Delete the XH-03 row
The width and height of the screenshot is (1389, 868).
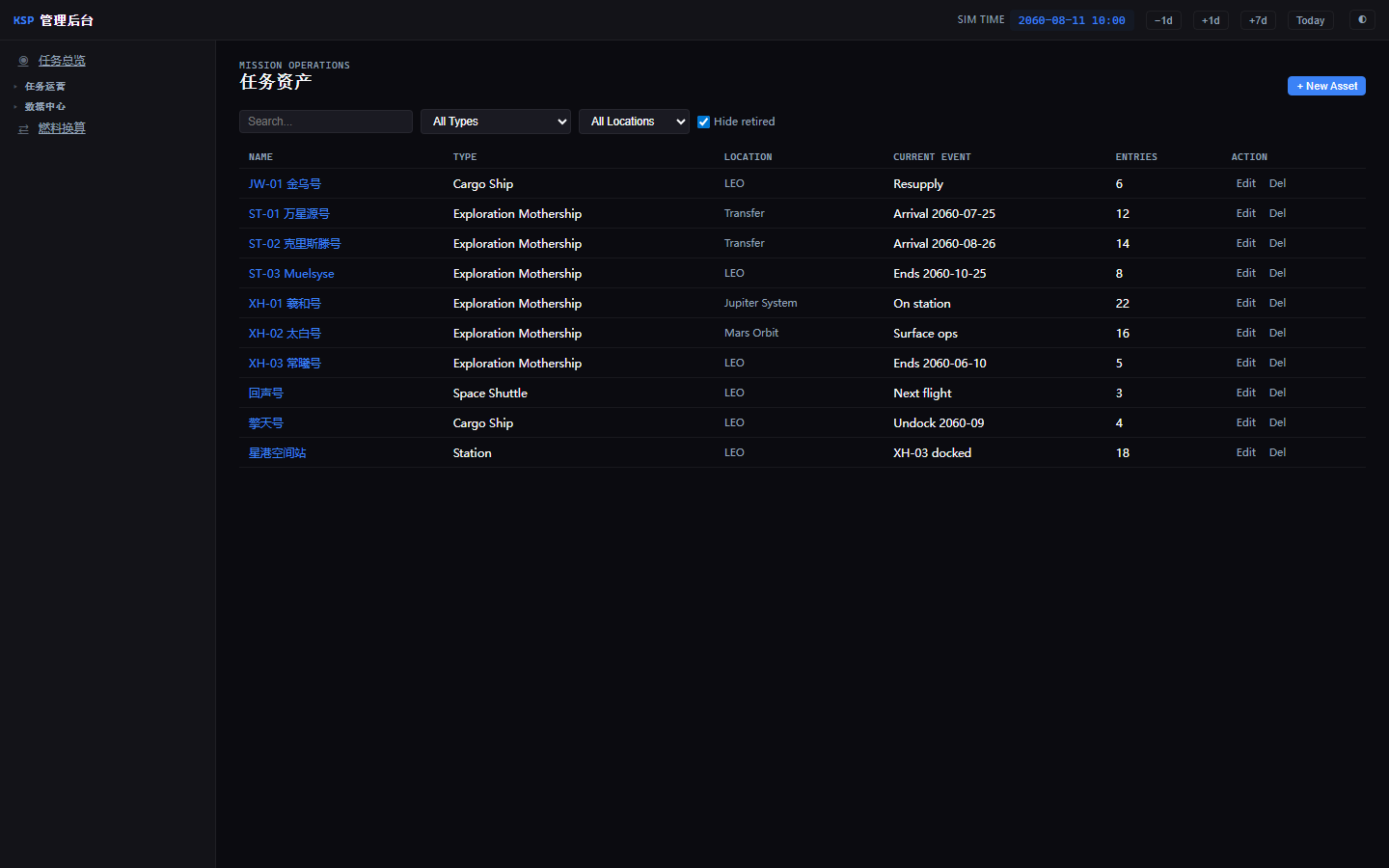pos(1277,363)
